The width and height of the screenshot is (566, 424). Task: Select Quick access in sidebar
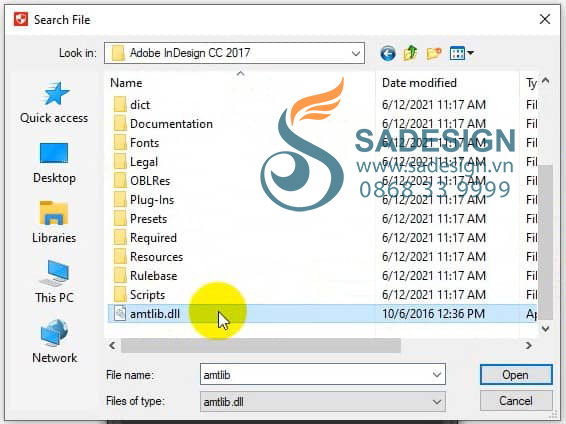[54, 103]
